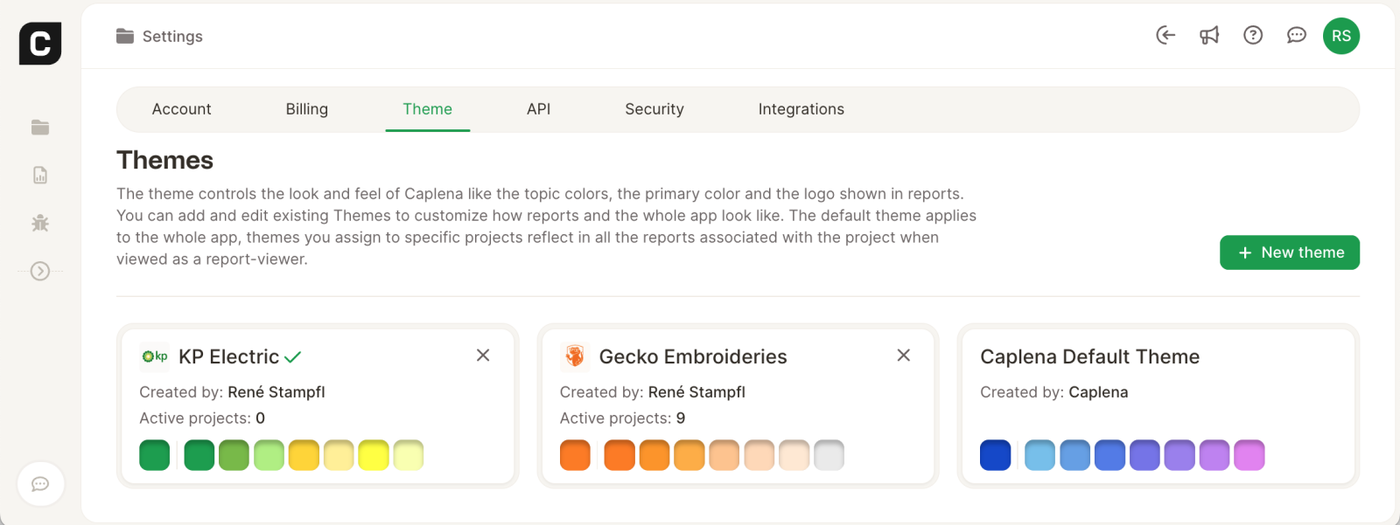This screenshot has width=1400, height=525.
Task: Click Caplena Default dark blue primary swatch
Action: [995, 455]
